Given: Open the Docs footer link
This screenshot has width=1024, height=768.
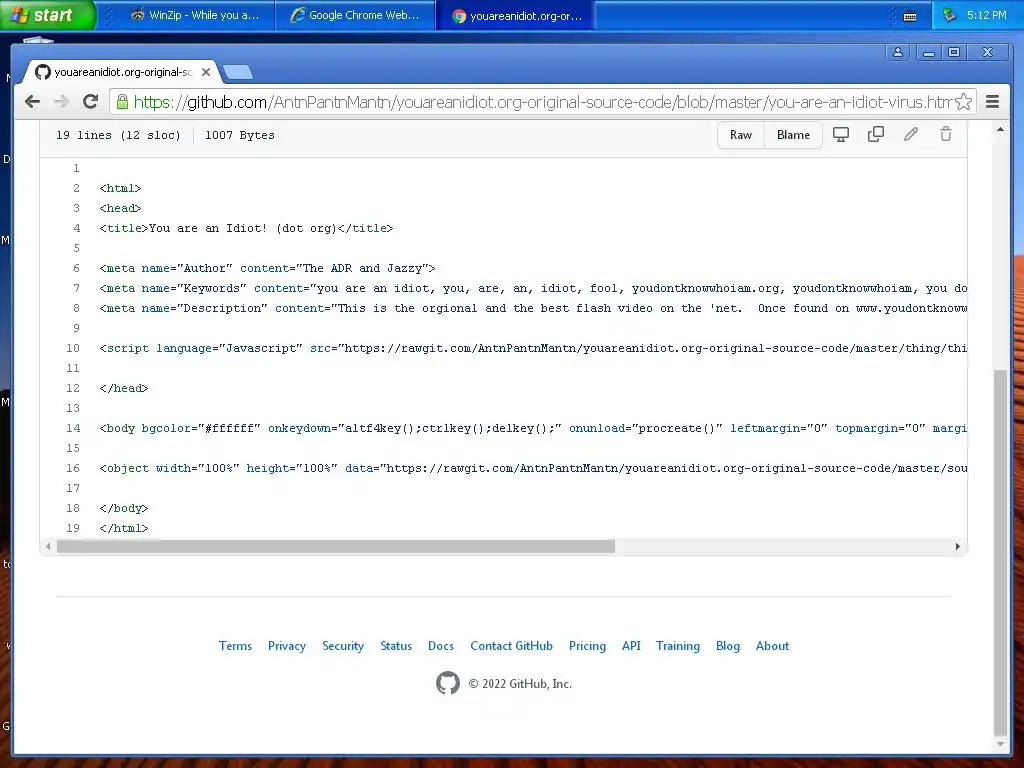Looking at the screenshot, I should point(441,646).
